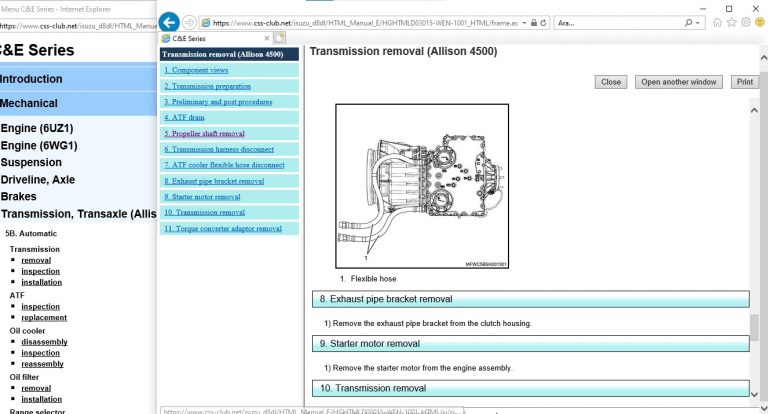Open the browser Home icon

[x=718, y=23]
